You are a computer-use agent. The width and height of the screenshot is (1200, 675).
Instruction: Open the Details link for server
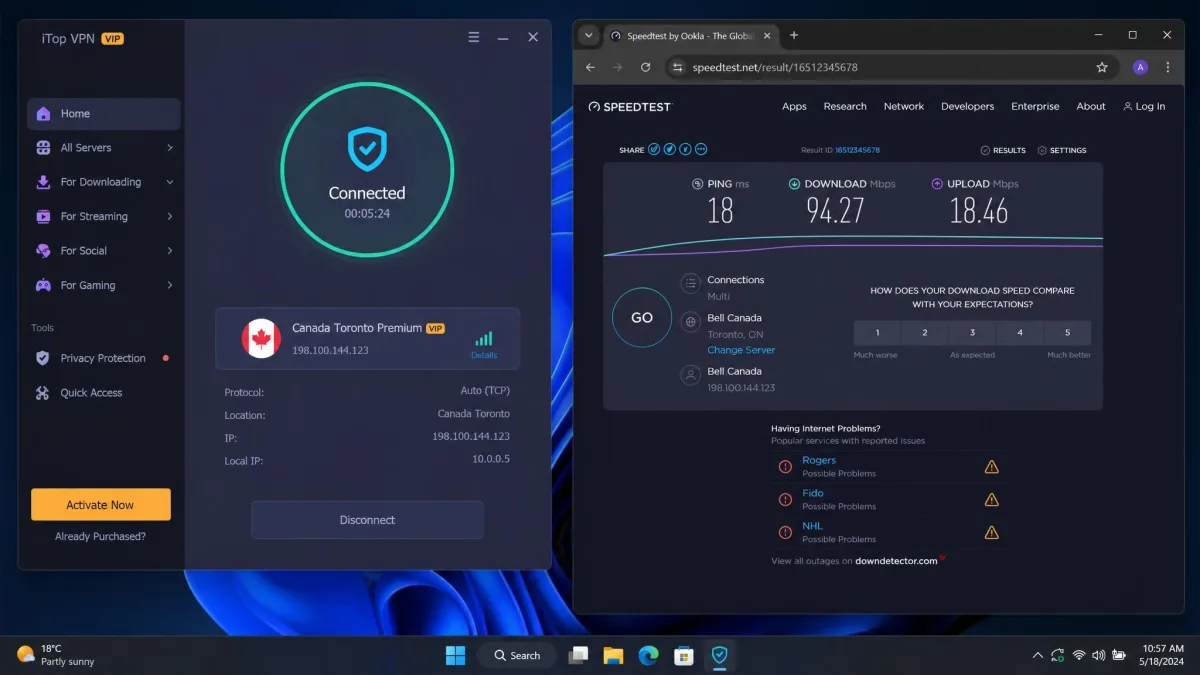point(484,355)
